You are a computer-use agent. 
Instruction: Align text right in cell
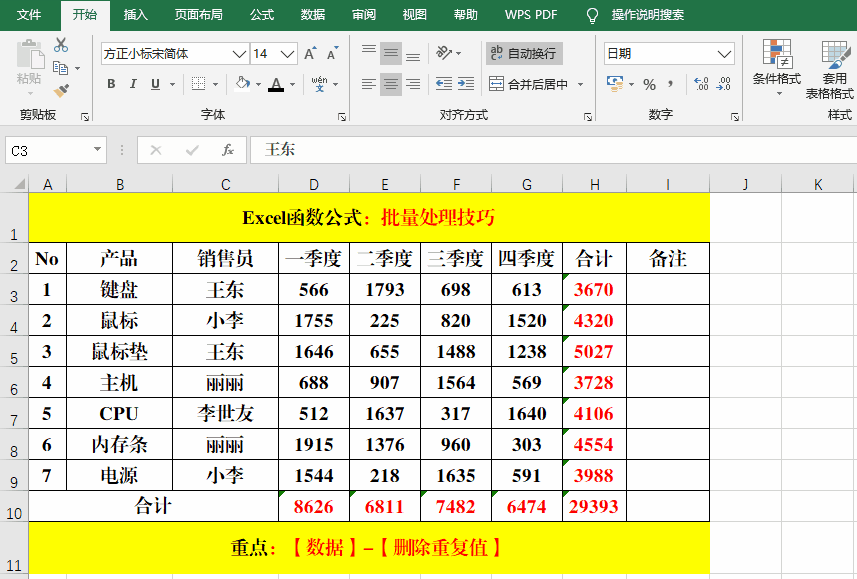413,84
